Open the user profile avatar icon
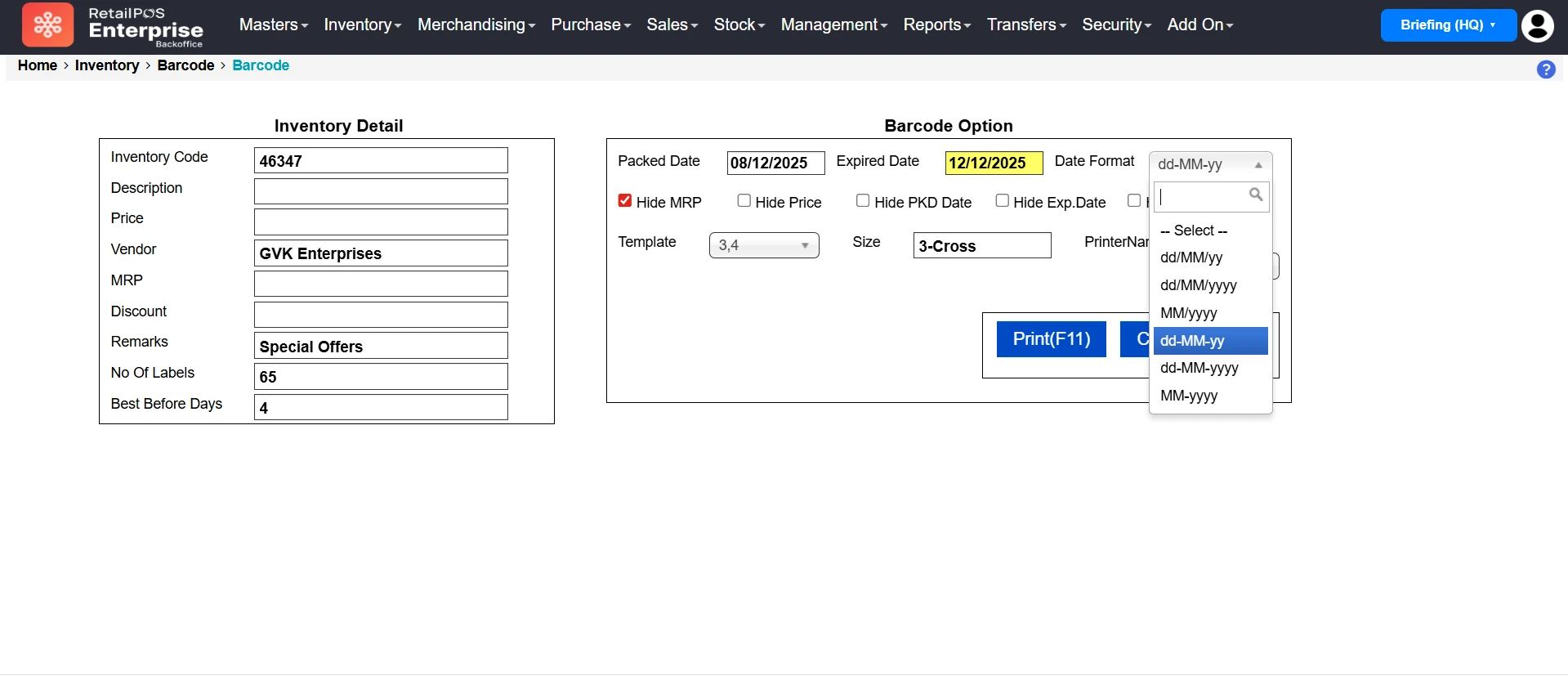The width and height of the screenshot is (1568, 676). (x=1537, y=25)
